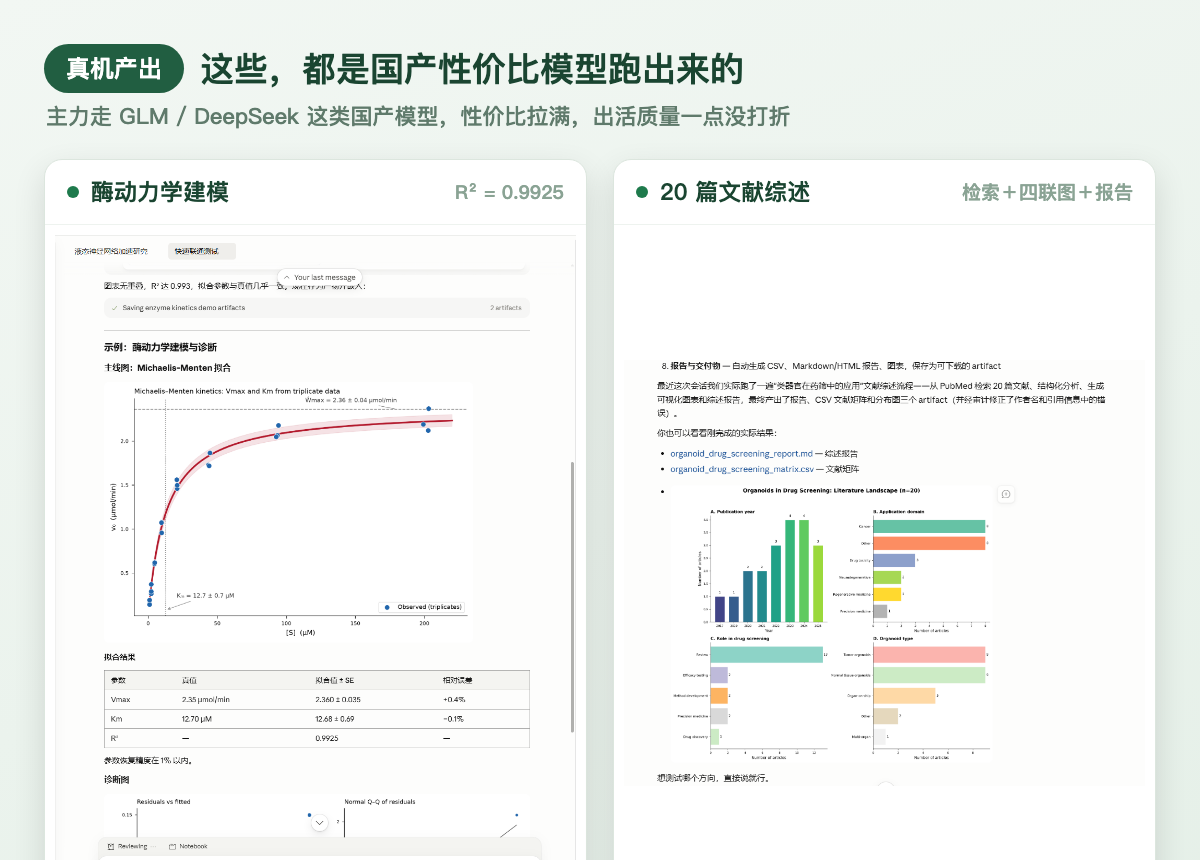Click the 真机产出 green badge

coord(114,69)
